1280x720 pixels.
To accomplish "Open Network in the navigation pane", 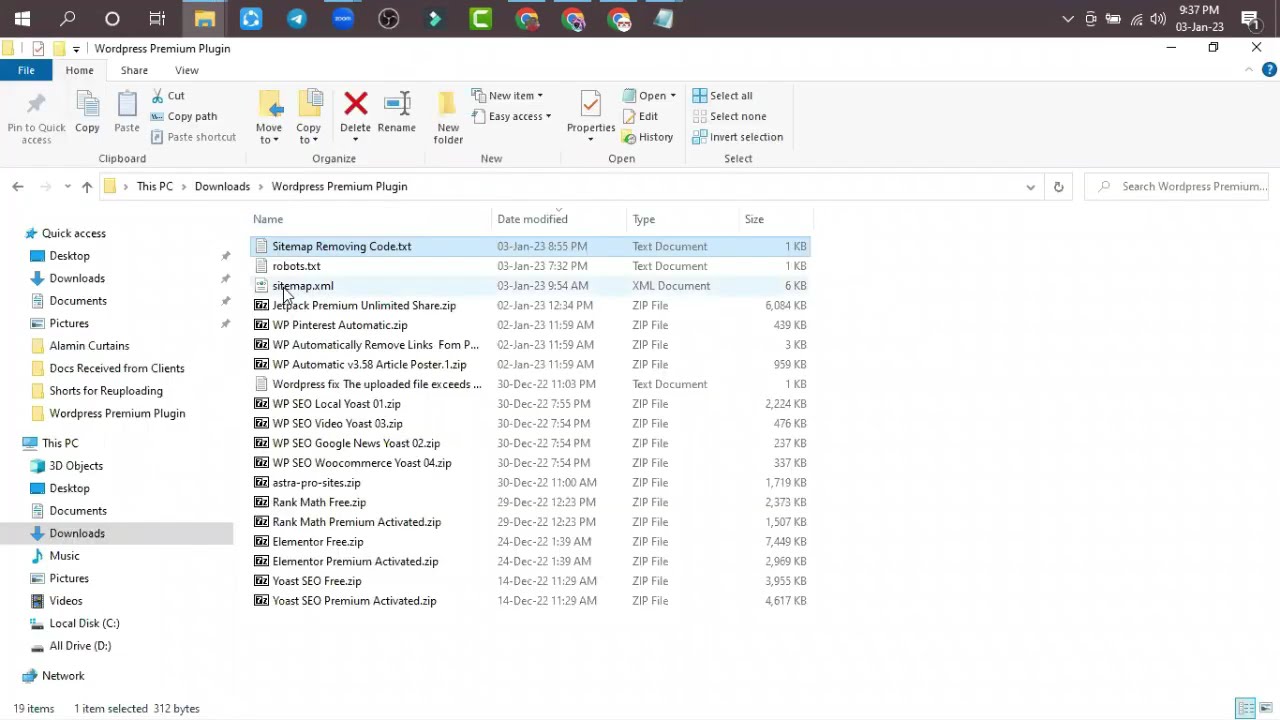I will point(63,675).
